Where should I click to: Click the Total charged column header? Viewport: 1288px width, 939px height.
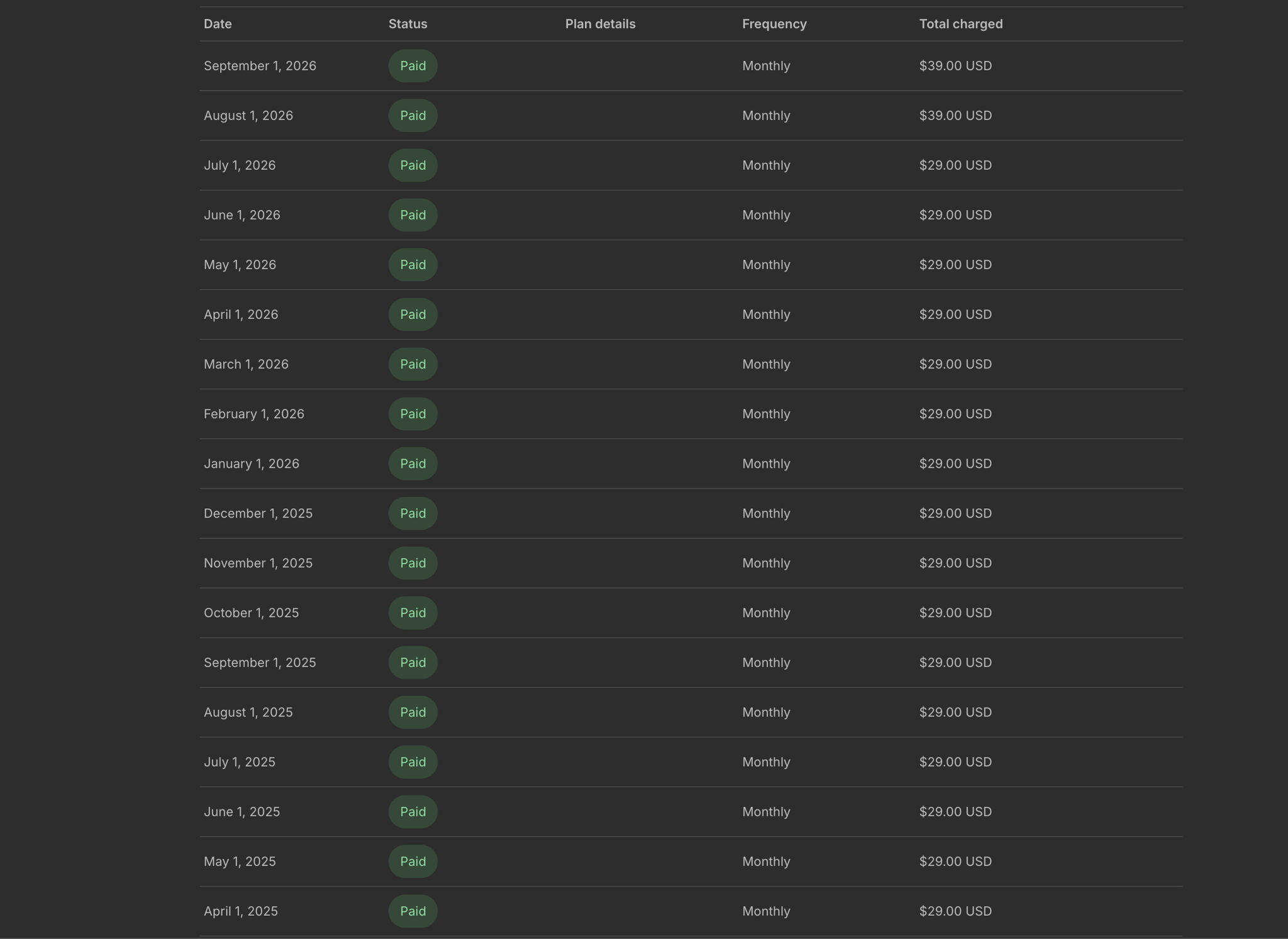961,24
